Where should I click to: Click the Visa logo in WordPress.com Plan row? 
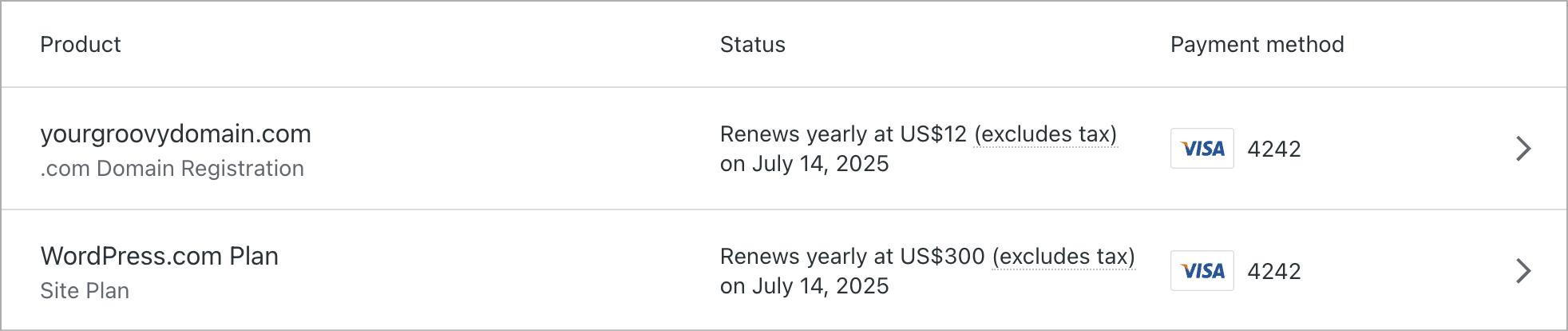tap(1202, 271)
